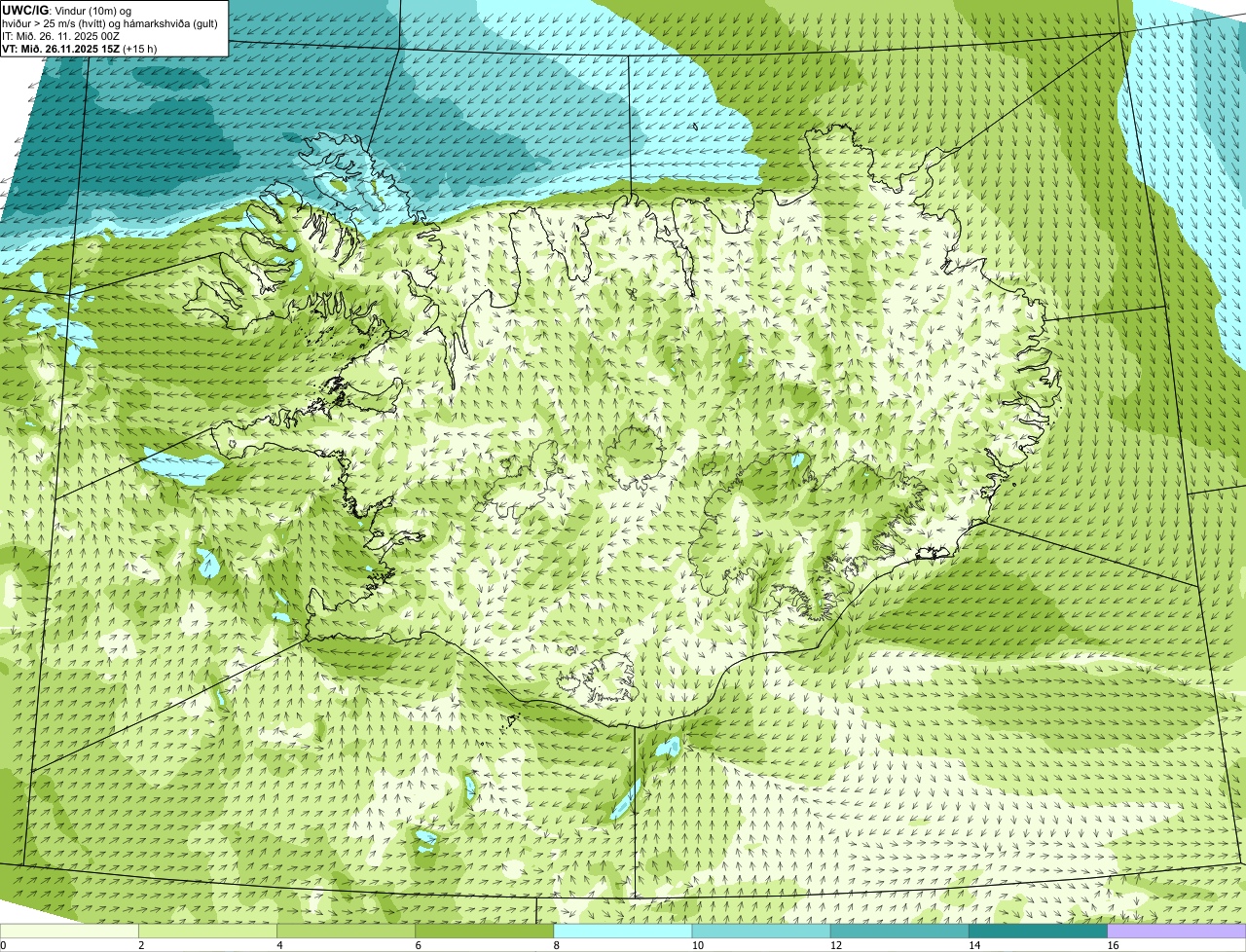
Task: Click the legend scale label '0'
Action: coord(4,945)
